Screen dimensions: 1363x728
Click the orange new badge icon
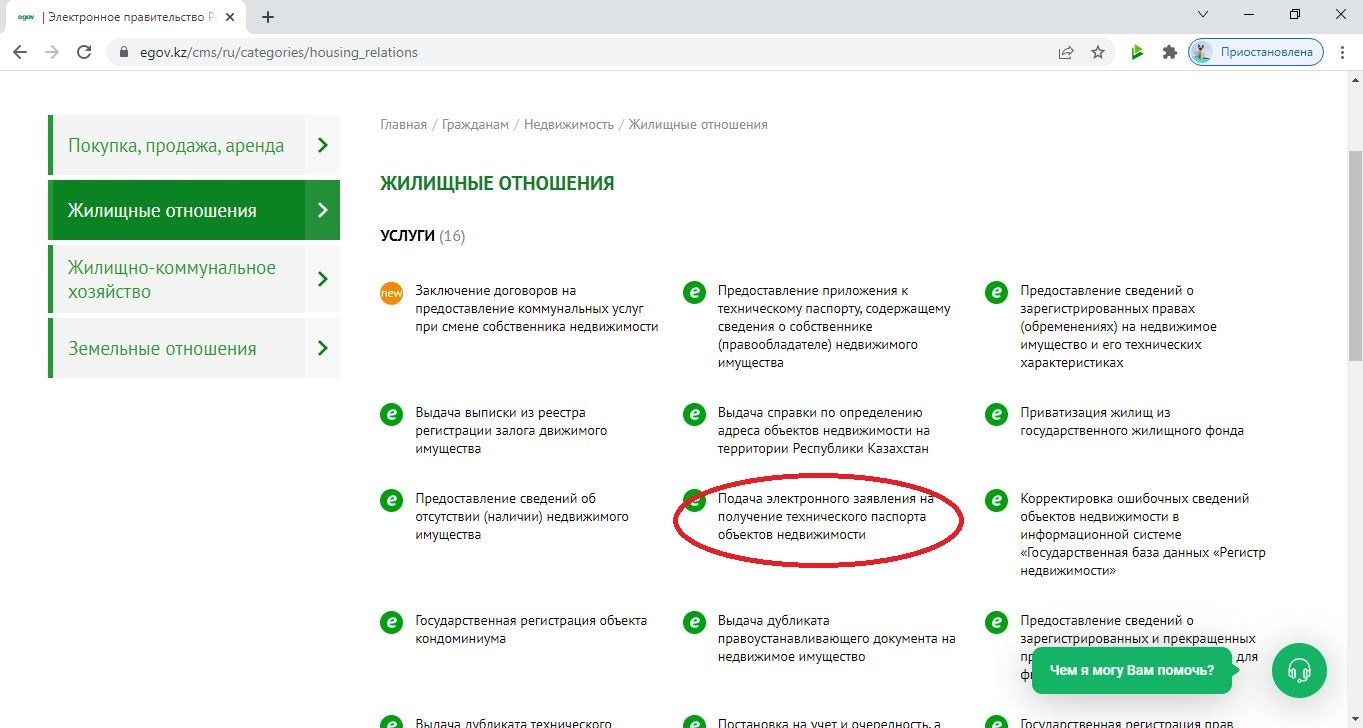[x=392, y=292]
